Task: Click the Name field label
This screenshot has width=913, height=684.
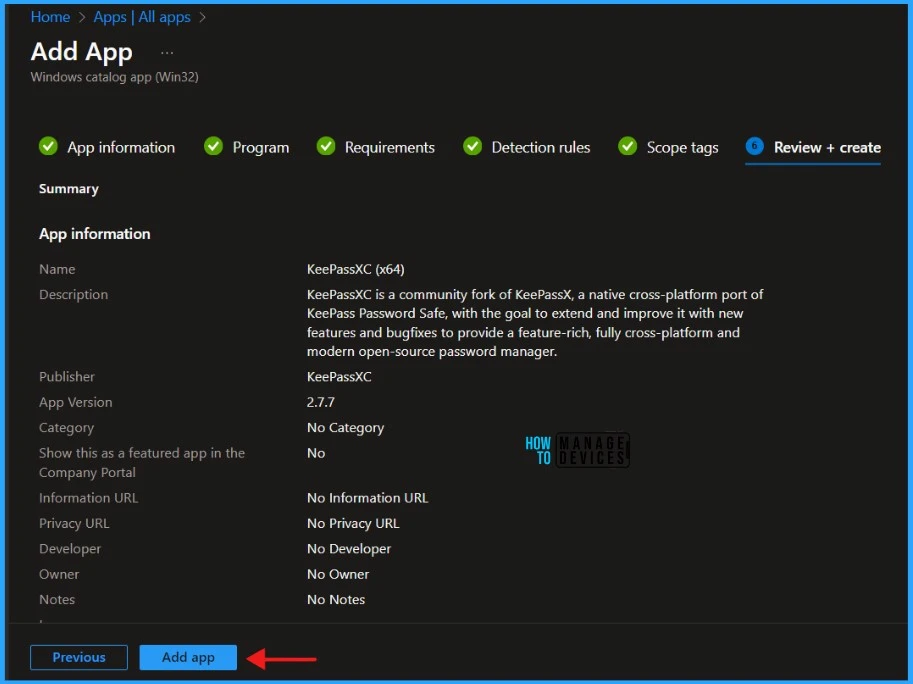Action: (x=57, y=269)
